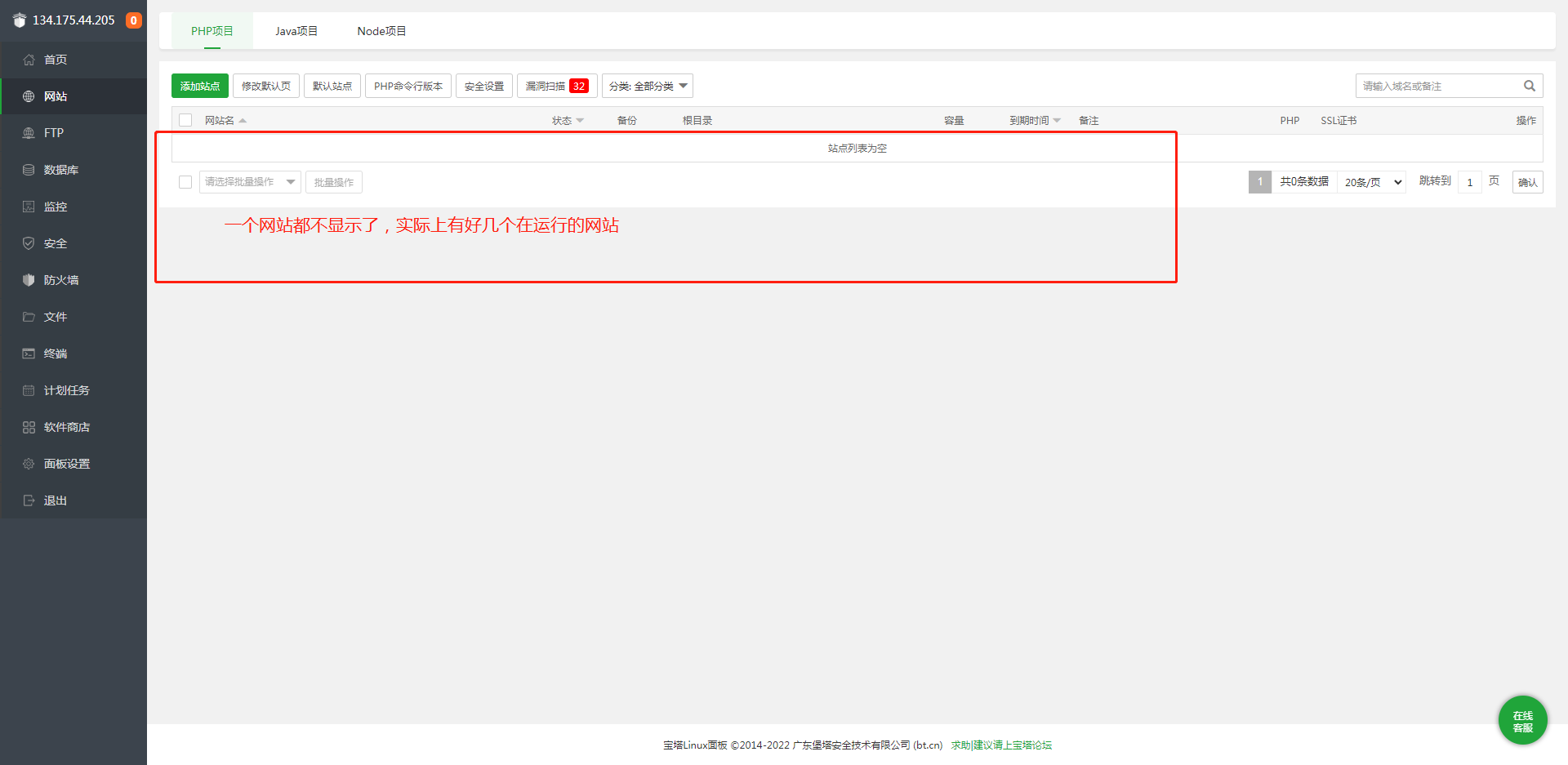This screenshot has height=765, width=1568.
Task: Toggle the batch operation checkbox below the list
Action: (x=185, y=182)
